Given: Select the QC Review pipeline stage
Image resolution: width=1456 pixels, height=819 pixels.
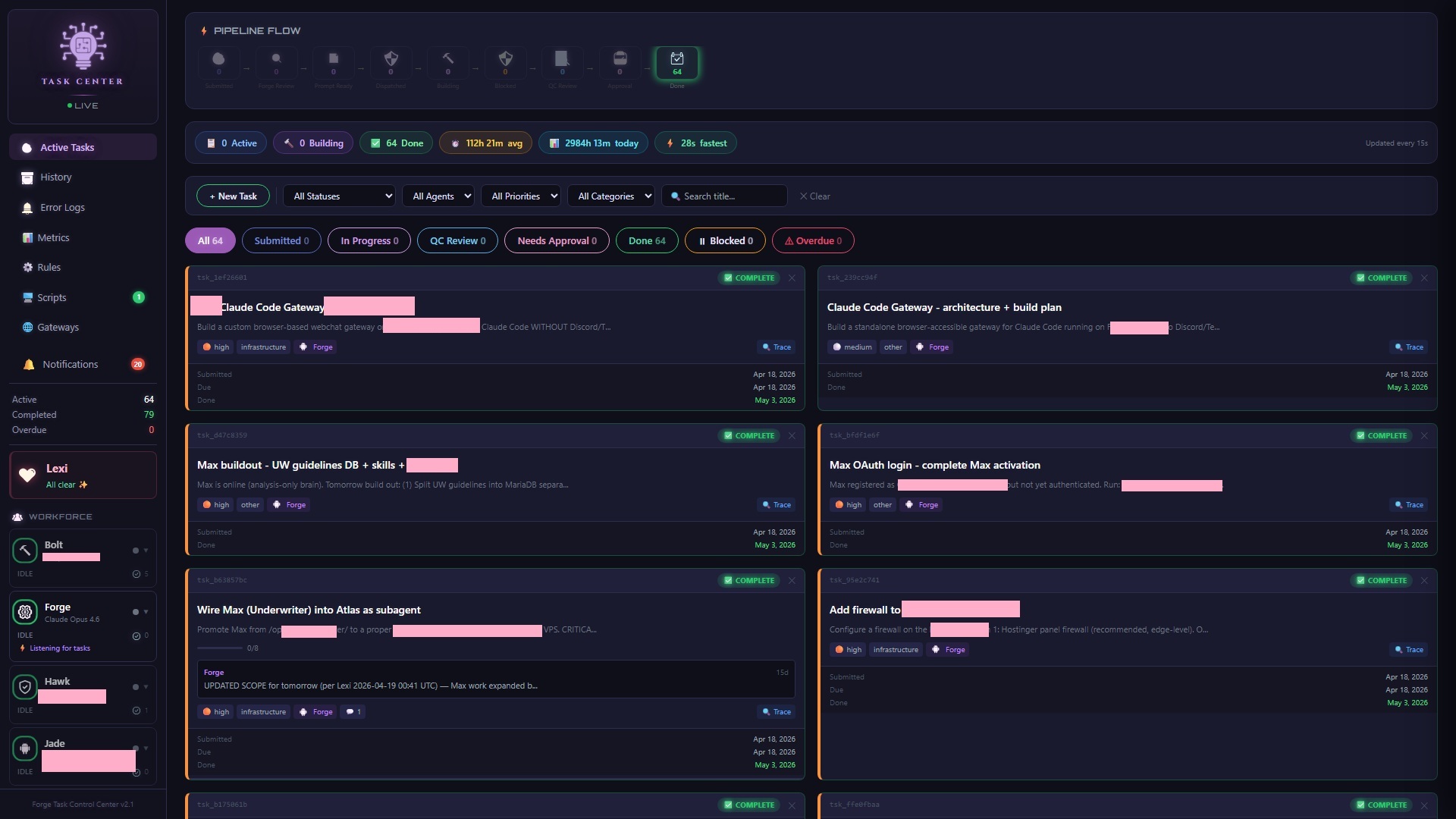Looking at the screenshot, I should pos(562,63).
